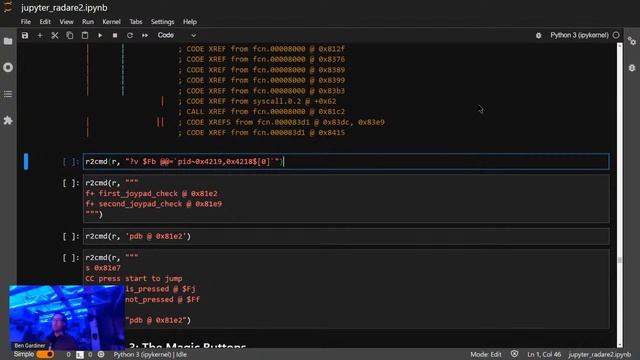
Task: Open the Help menu
Action: pyautogui.click(x=190, y=22)
